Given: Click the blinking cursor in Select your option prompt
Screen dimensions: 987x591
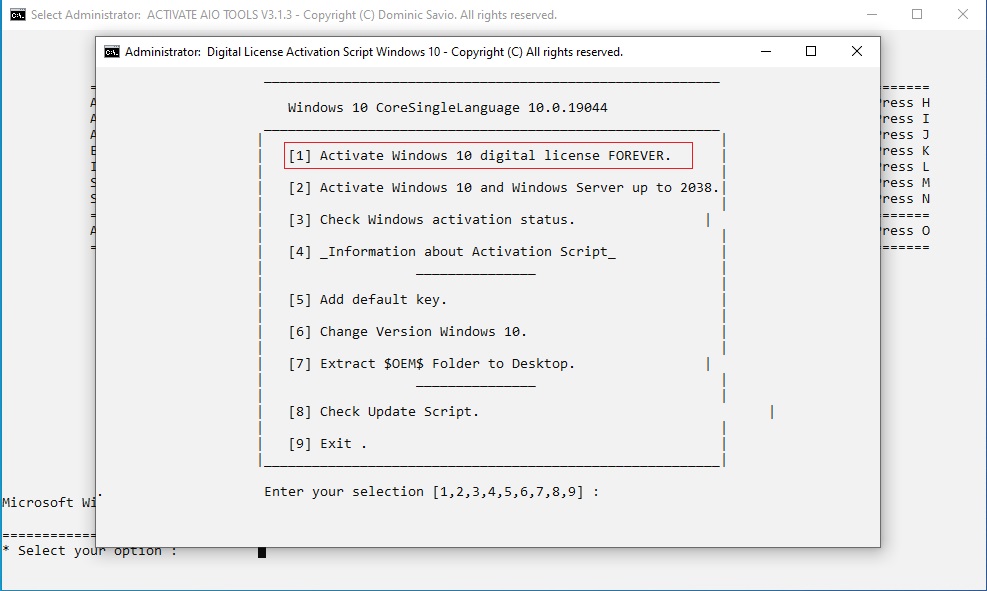Looking at the screenshot, I should tap(262, 550).
